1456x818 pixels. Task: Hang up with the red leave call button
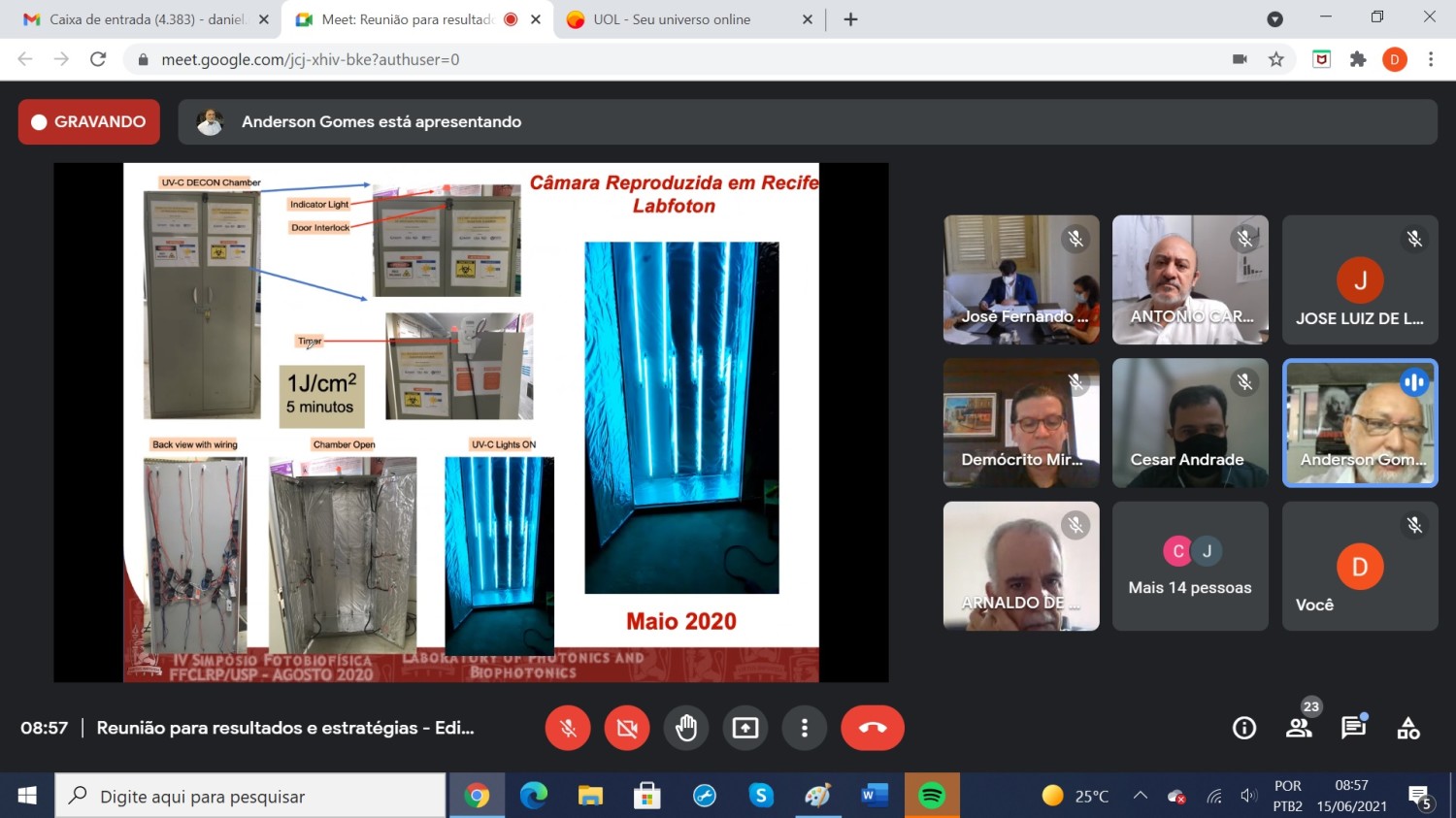[x=873, y=728]
